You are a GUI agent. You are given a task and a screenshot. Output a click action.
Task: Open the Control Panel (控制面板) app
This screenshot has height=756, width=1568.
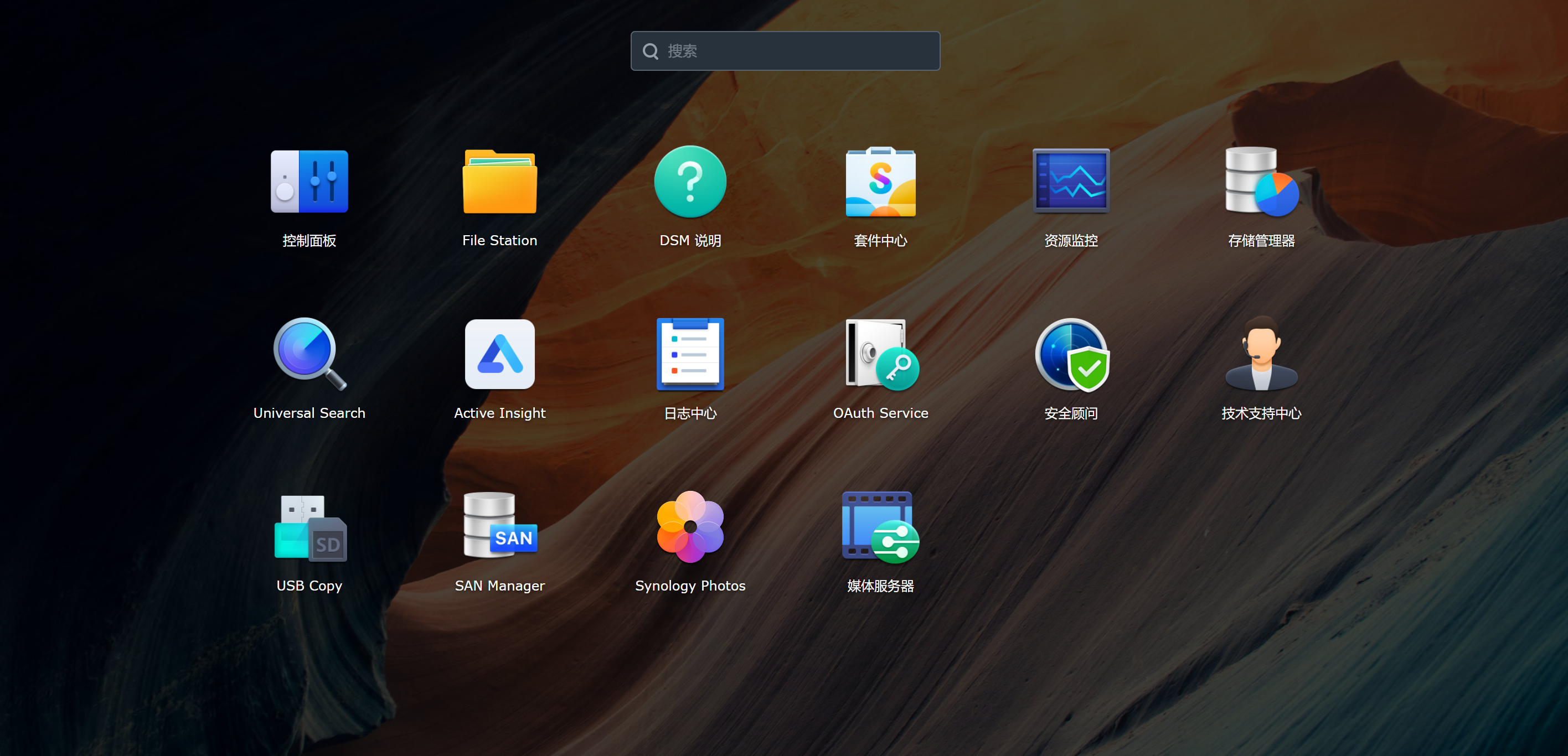(x=309, y=181)
